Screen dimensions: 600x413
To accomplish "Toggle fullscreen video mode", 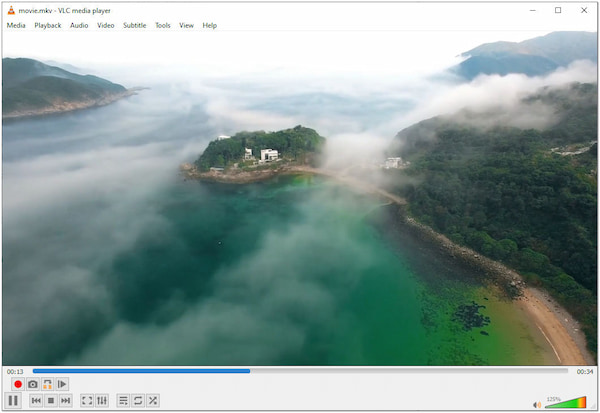I will click(x=87, y=400).
